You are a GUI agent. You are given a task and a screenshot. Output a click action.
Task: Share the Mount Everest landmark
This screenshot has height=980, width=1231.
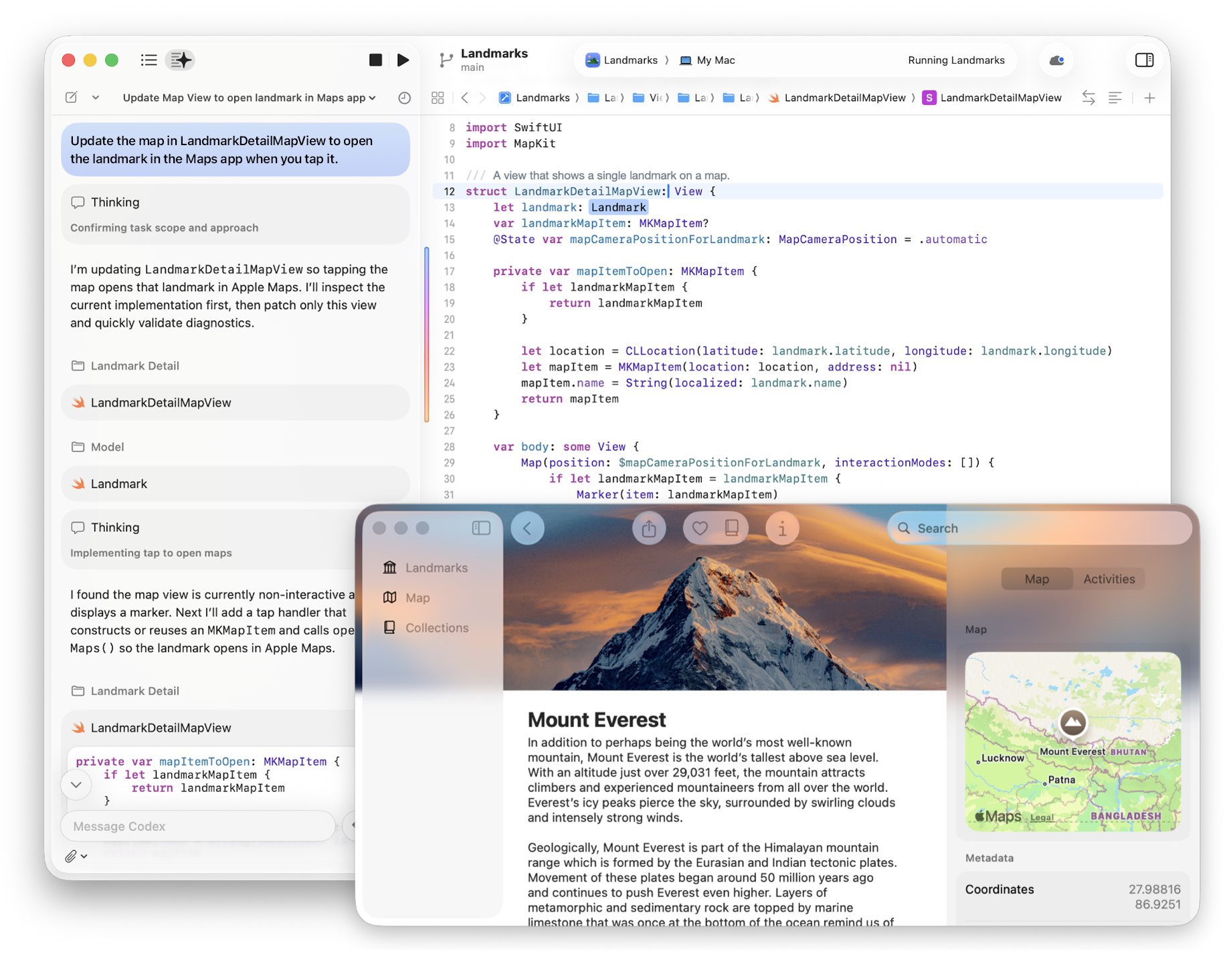pos(648,528)
